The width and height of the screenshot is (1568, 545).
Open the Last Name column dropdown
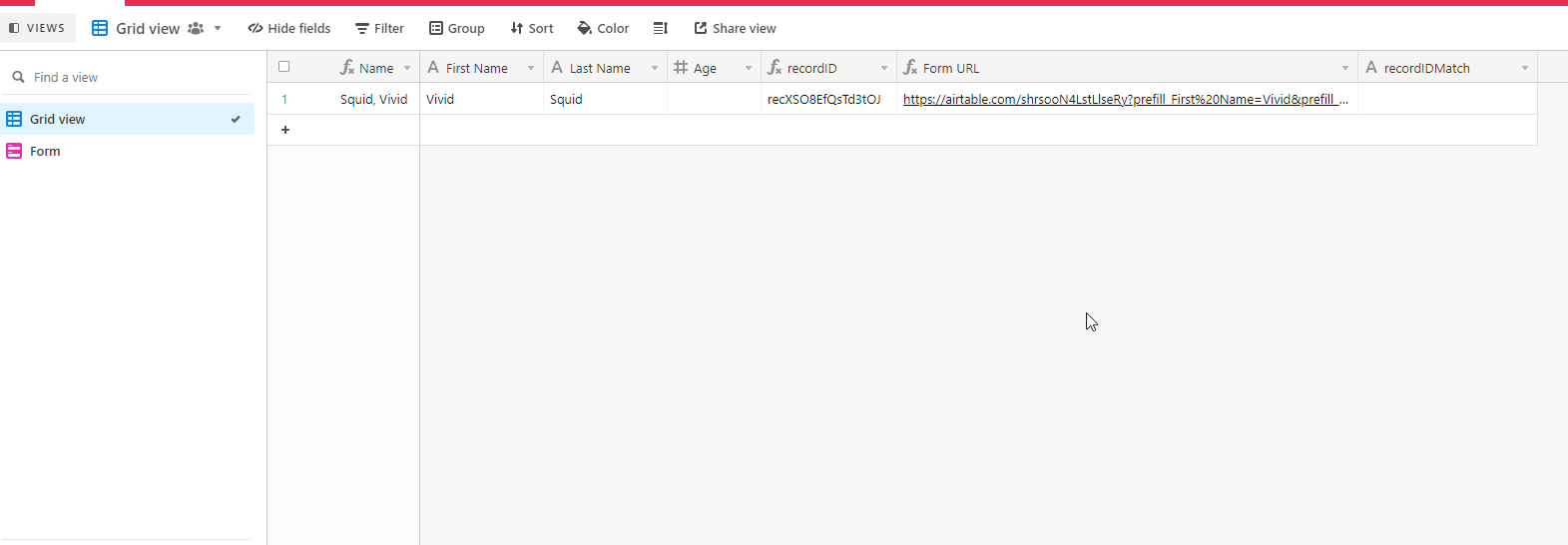(655, 68)
